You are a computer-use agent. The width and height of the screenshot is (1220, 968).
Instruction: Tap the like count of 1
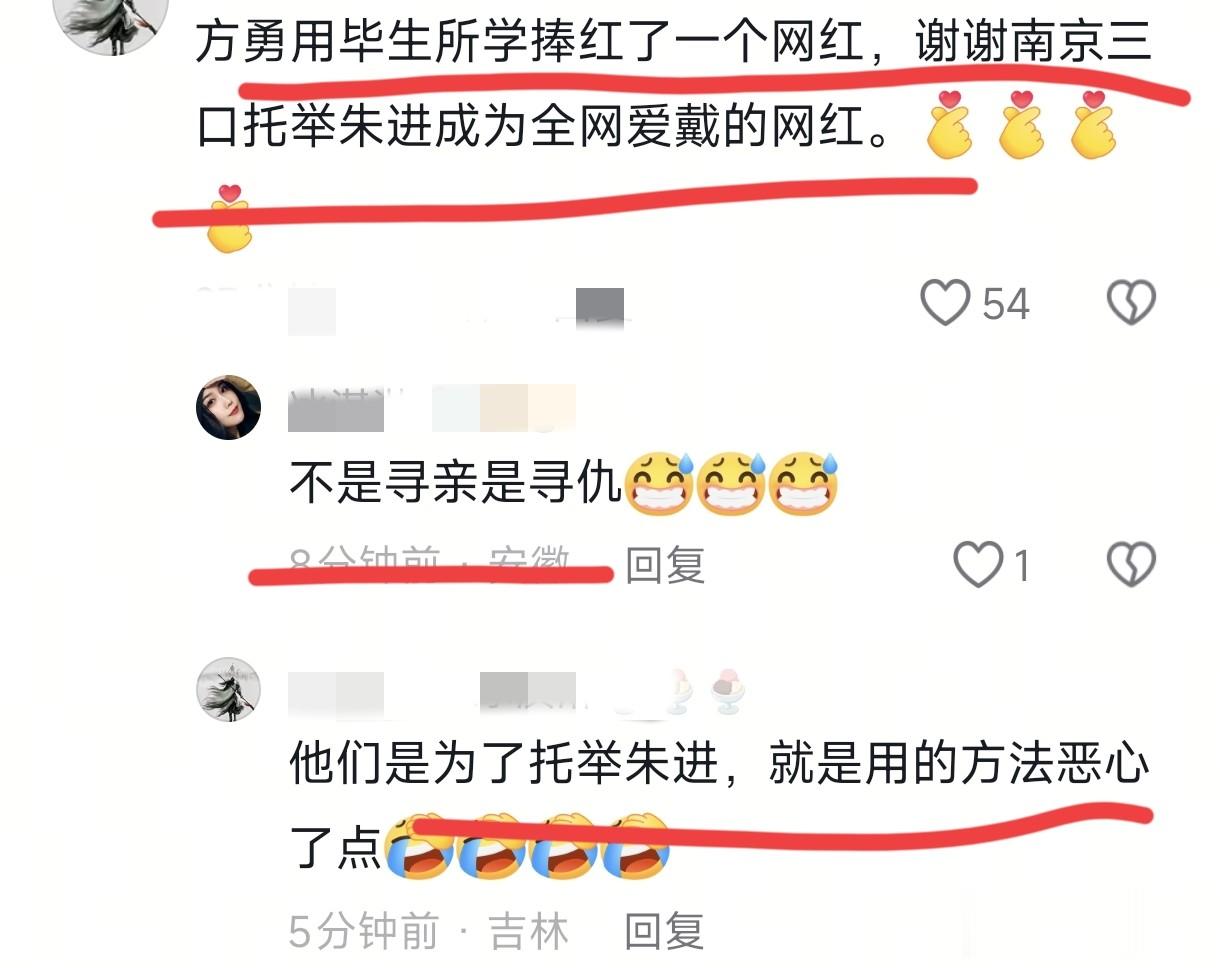click(x=1021, y=567)
